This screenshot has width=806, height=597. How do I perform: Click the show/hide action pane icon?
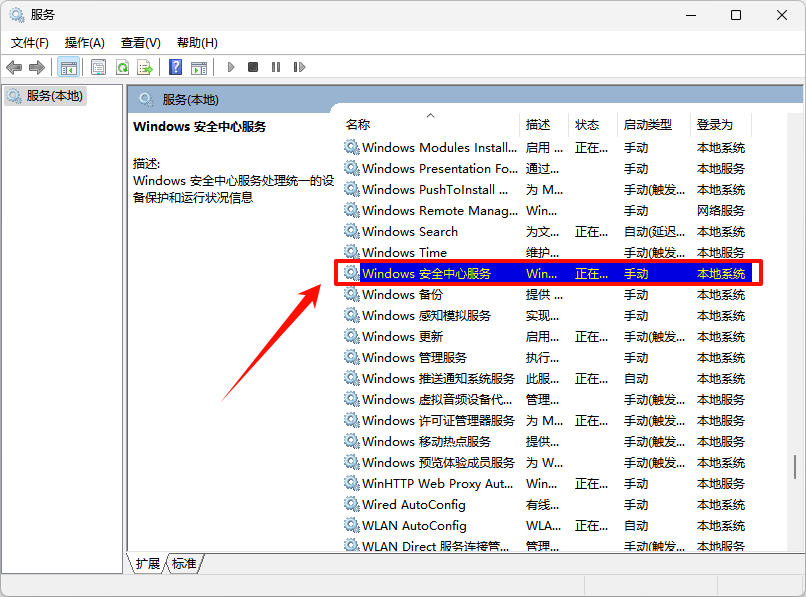pos(199,67)
